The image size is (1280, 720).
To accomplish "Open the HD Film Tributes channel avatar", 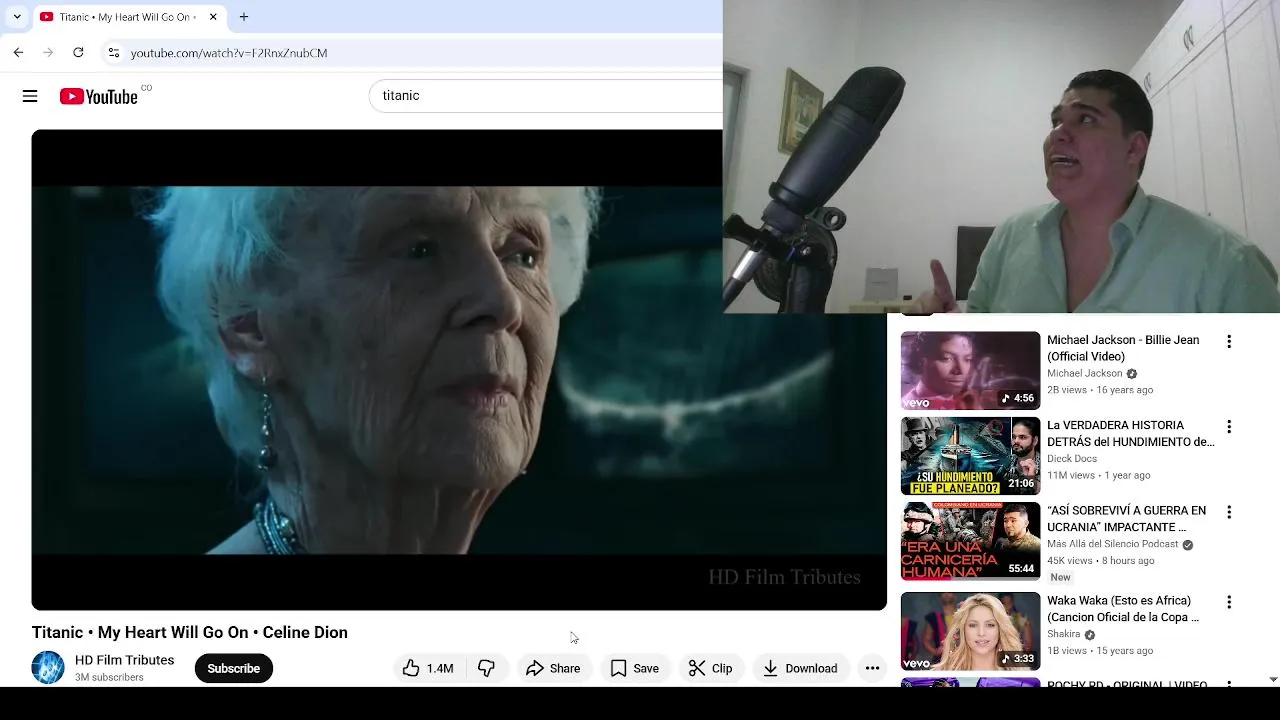I will (48, 667).
